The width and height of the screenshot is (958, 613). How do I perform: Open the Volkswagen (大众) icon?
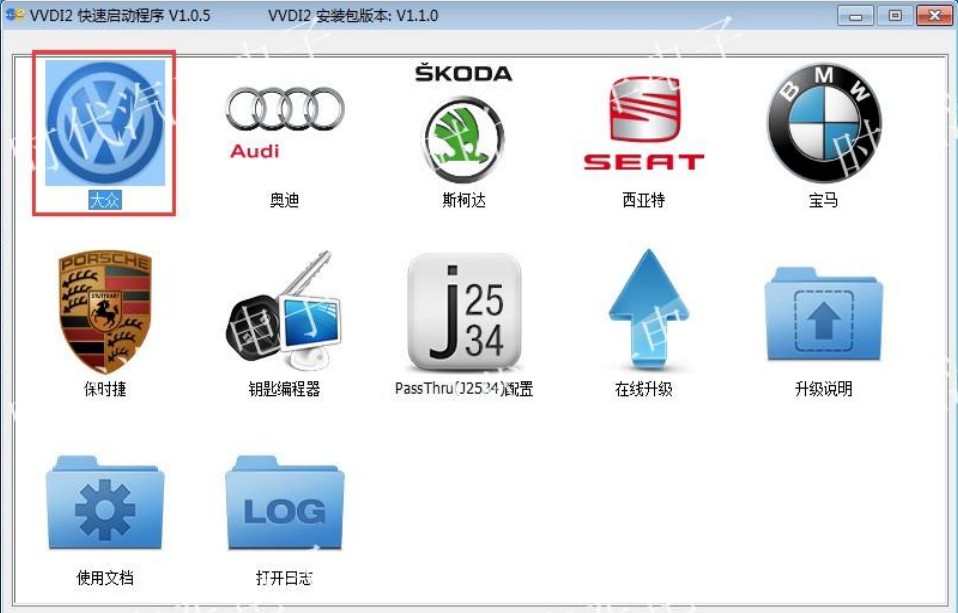click(105, 123)
